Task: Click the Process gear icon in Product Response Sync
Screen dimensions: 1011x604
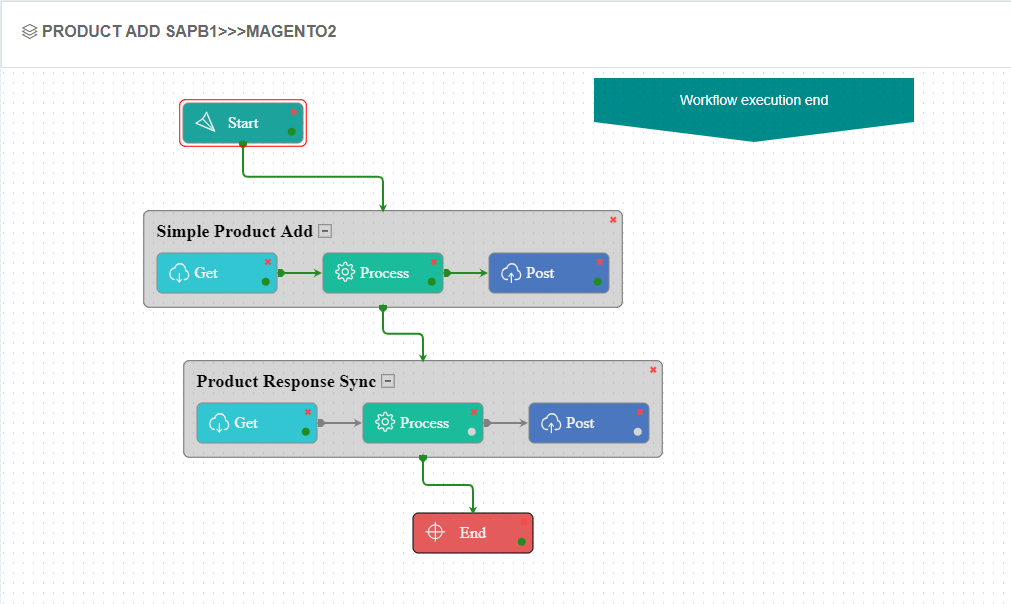Action: (x=384, y=422)
